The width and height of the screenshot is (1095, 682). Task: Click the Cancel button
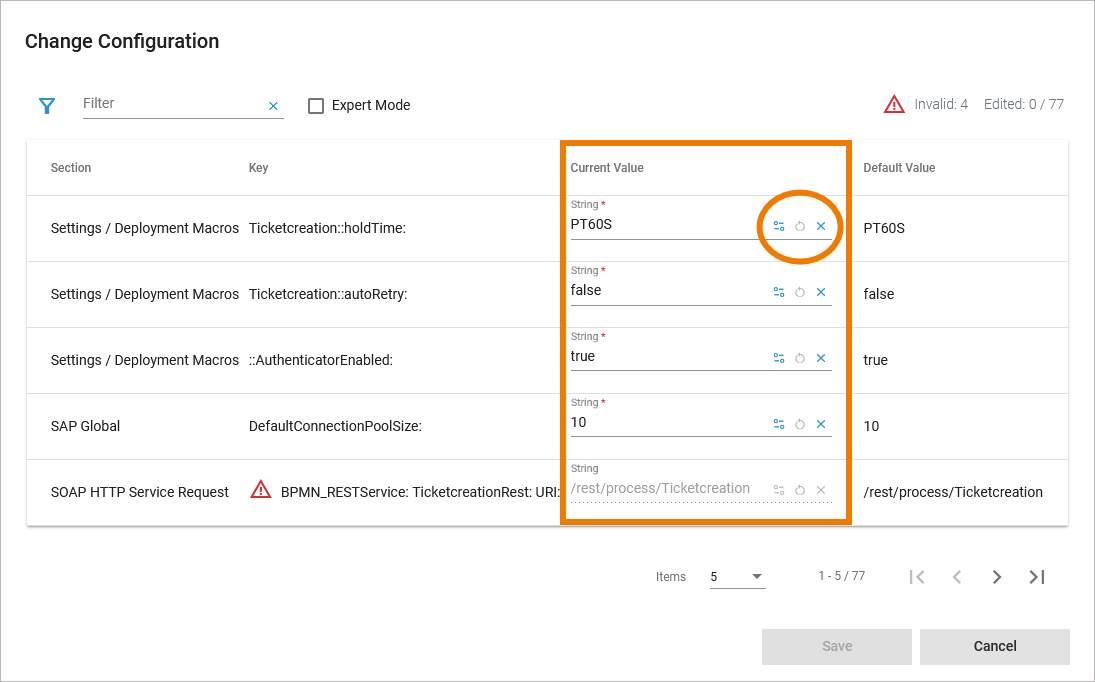pyautogui.click(x=994, y=646)
